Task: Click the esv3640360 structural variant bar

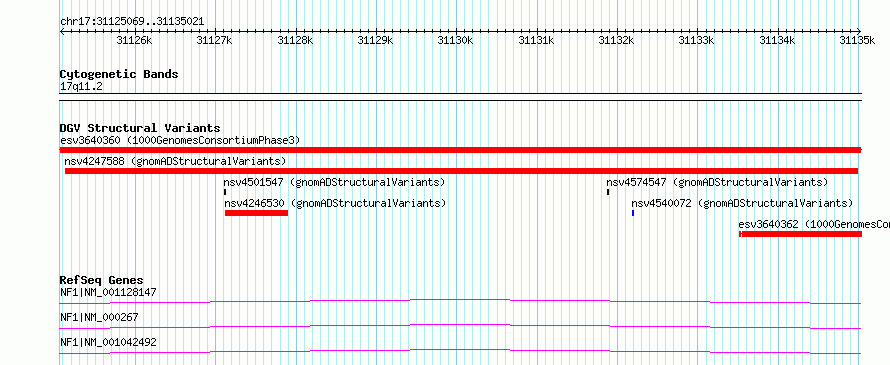Action: pyautogui.click(x=460, y=150)
